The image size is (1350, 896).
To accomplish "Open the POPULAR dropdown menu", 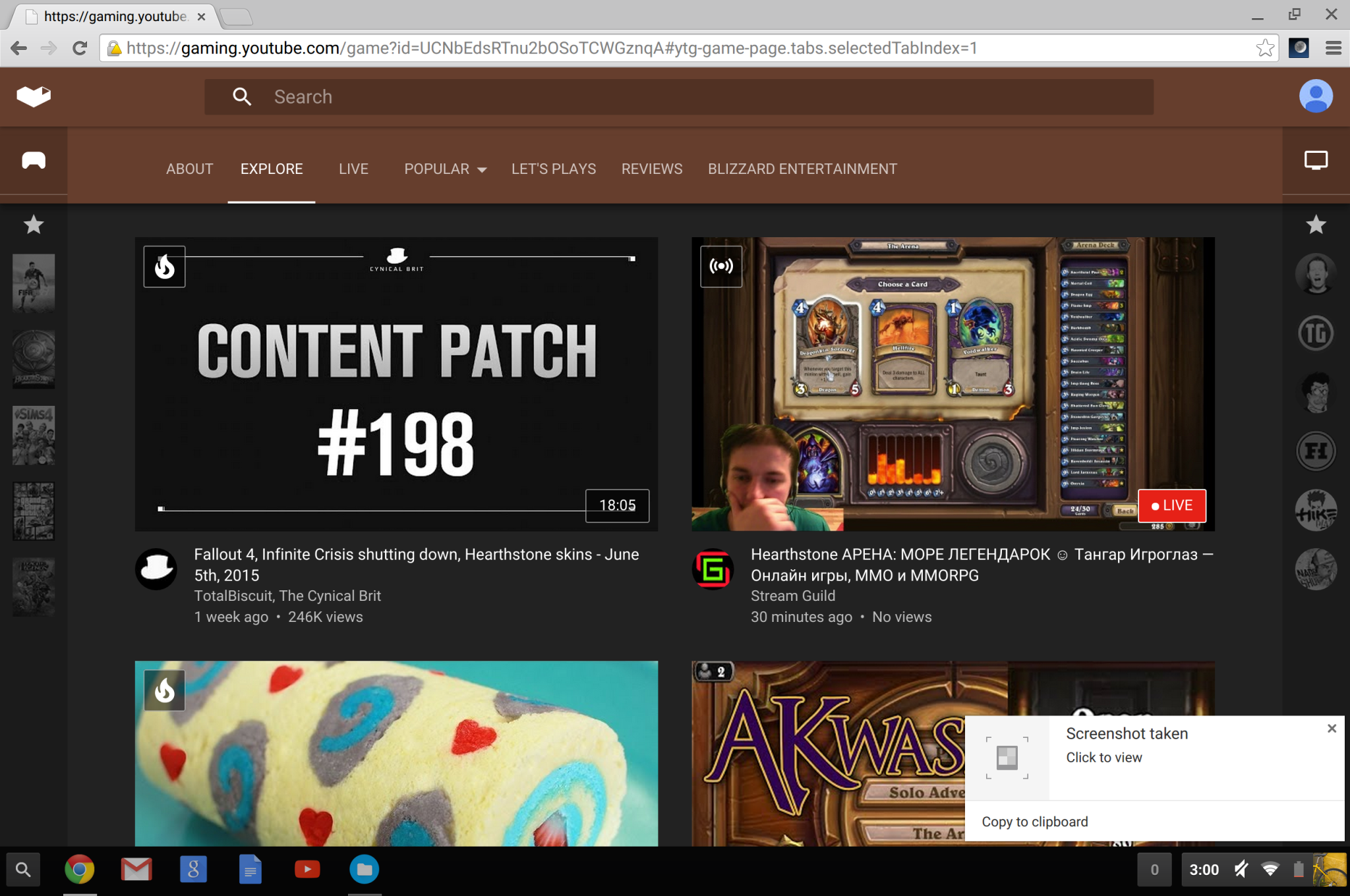I will tap(445, 169).
